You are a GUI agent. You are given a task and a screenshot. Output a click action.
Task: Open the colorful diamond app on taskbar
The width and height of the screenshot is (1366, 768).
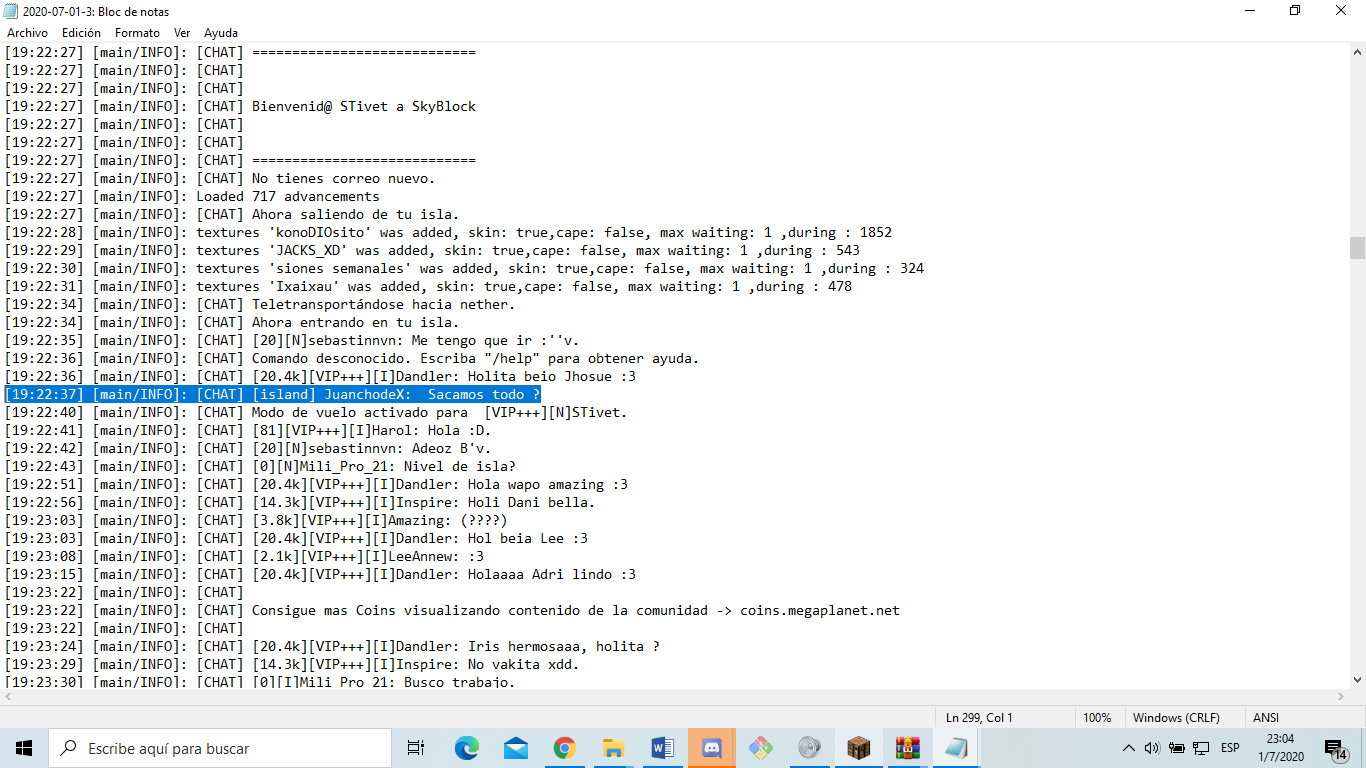click(761, 748)
